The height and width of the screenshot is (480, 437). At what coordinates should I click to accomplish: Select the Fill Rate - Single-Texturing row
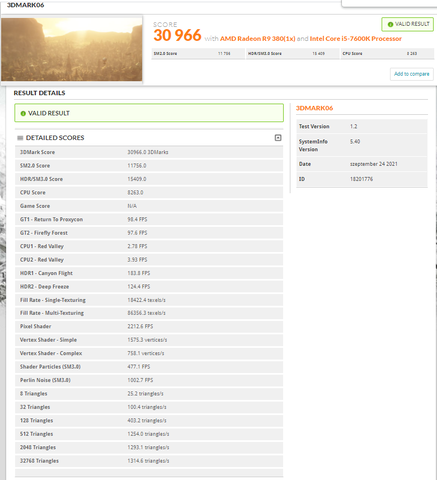tap(149, 300)
